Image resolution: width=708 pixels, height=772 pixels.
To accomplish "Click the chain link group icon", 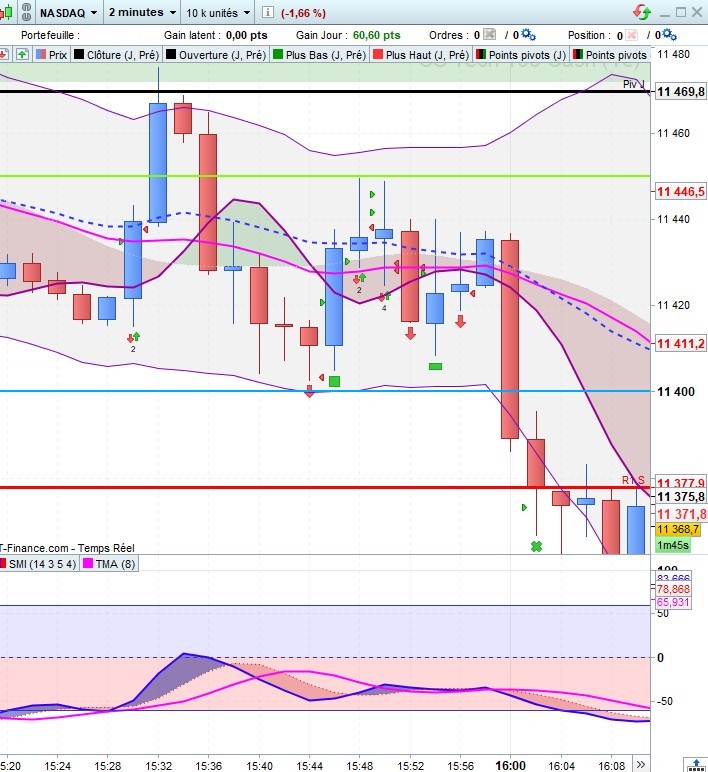I will [27, 12].
